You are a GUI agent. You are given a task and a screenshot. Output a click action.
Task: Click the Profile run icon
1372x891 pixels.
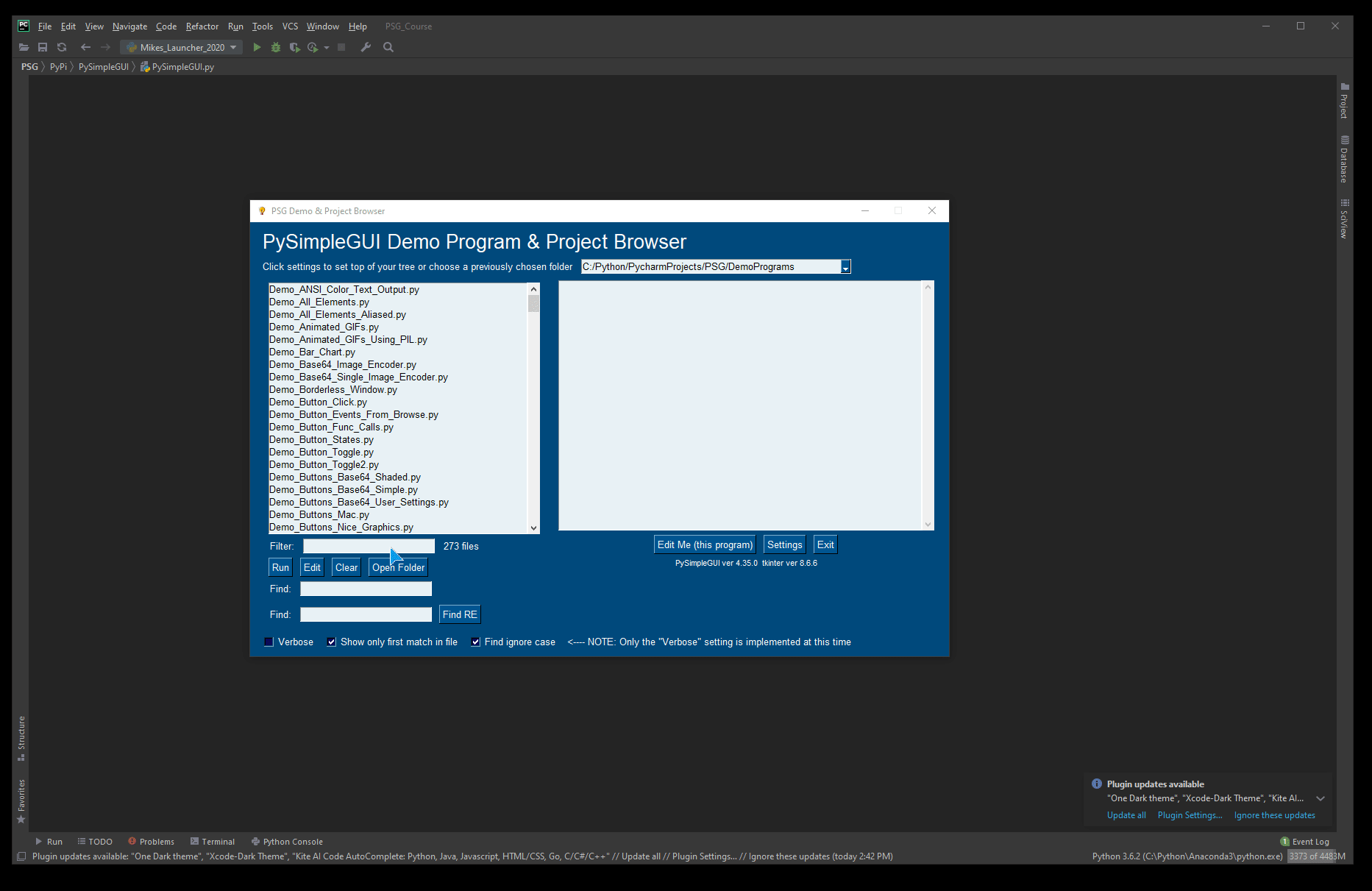313,47
